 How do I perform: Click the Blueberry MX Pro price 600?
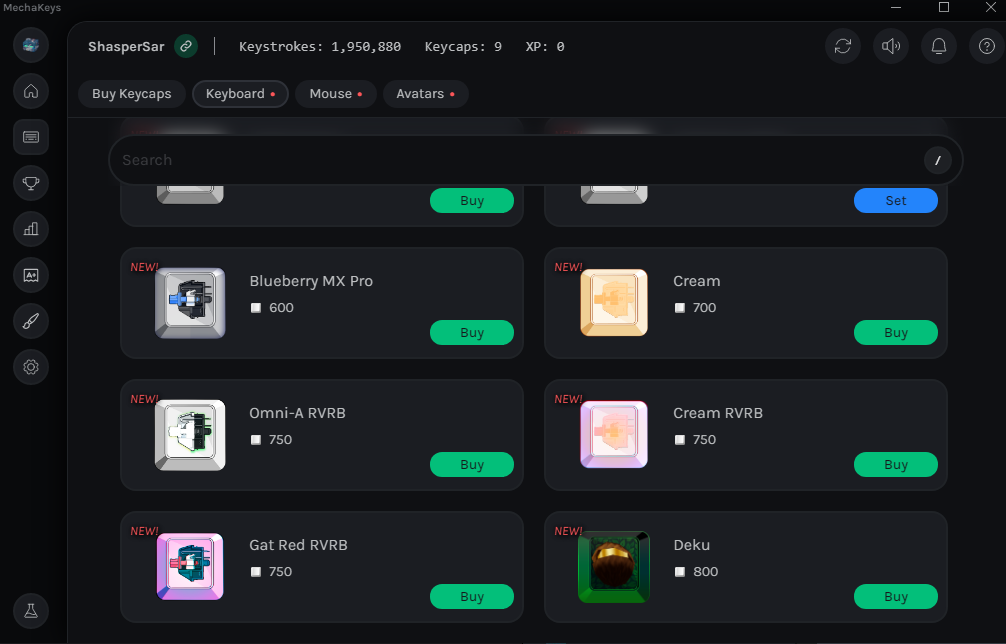click(281, 308)
